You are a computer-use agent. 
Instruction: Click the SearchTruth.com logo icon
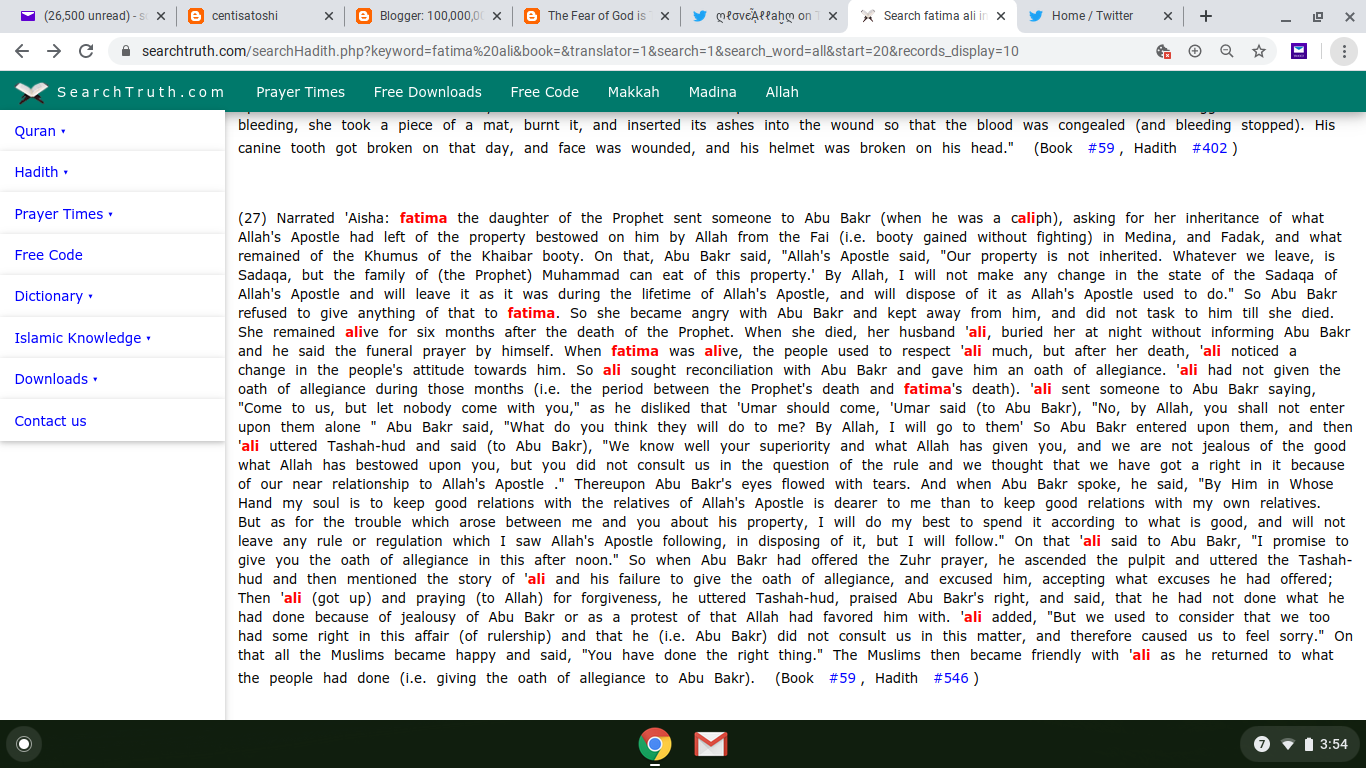tap(31, 92)
